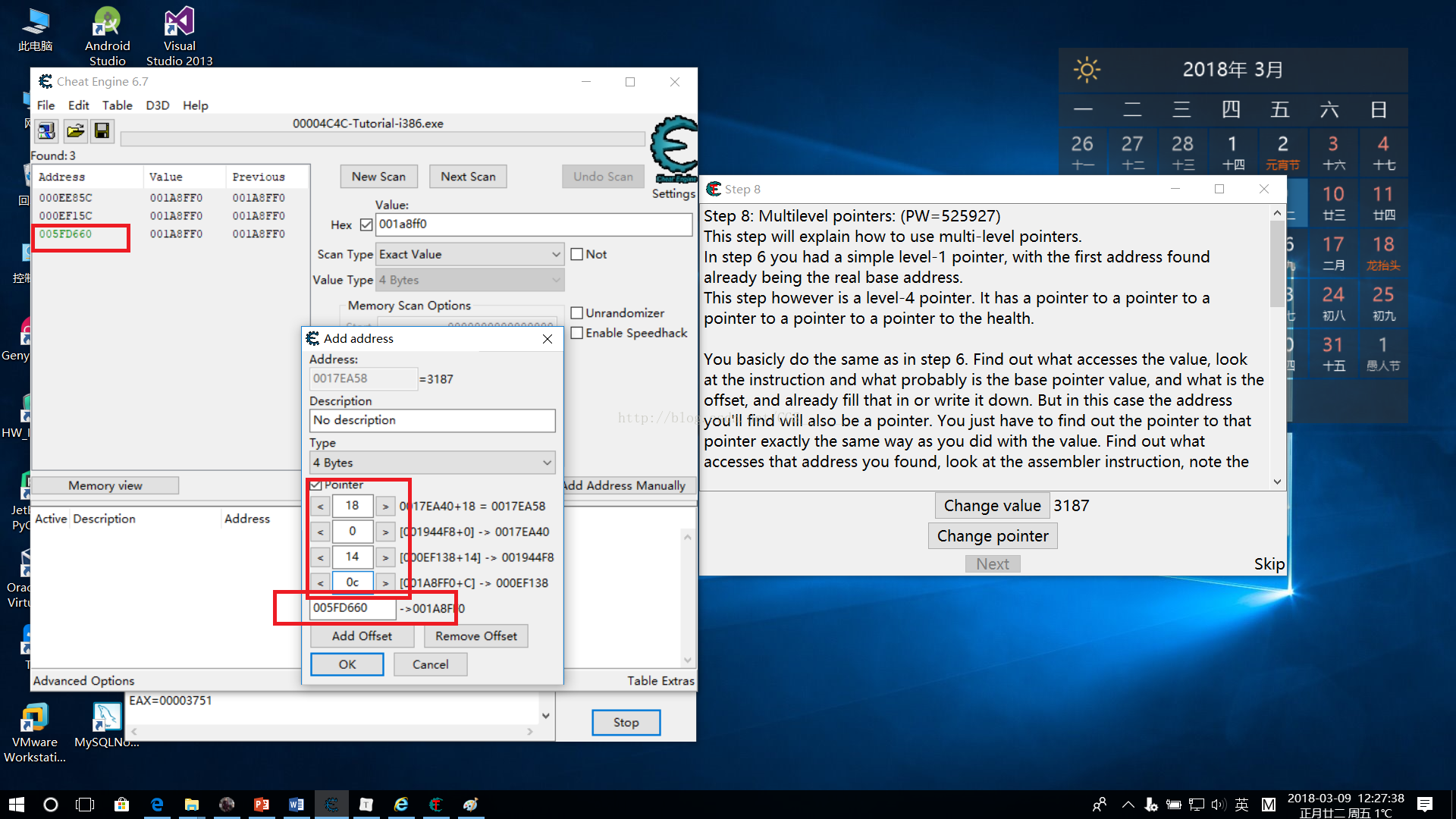The height and width of the screenshot is (819, 1456).
Task: Enable the Speedhack checkbox
Action: point(577,333)
